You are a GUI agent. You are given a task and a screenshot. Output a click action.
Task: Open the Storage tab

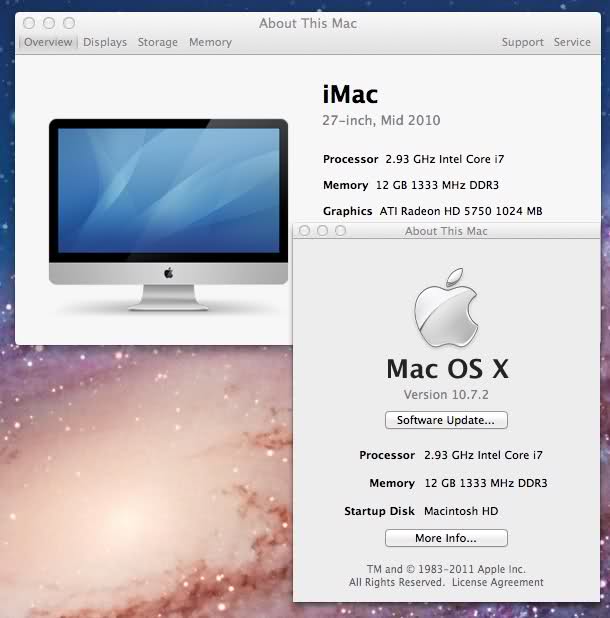pos(158,42)
